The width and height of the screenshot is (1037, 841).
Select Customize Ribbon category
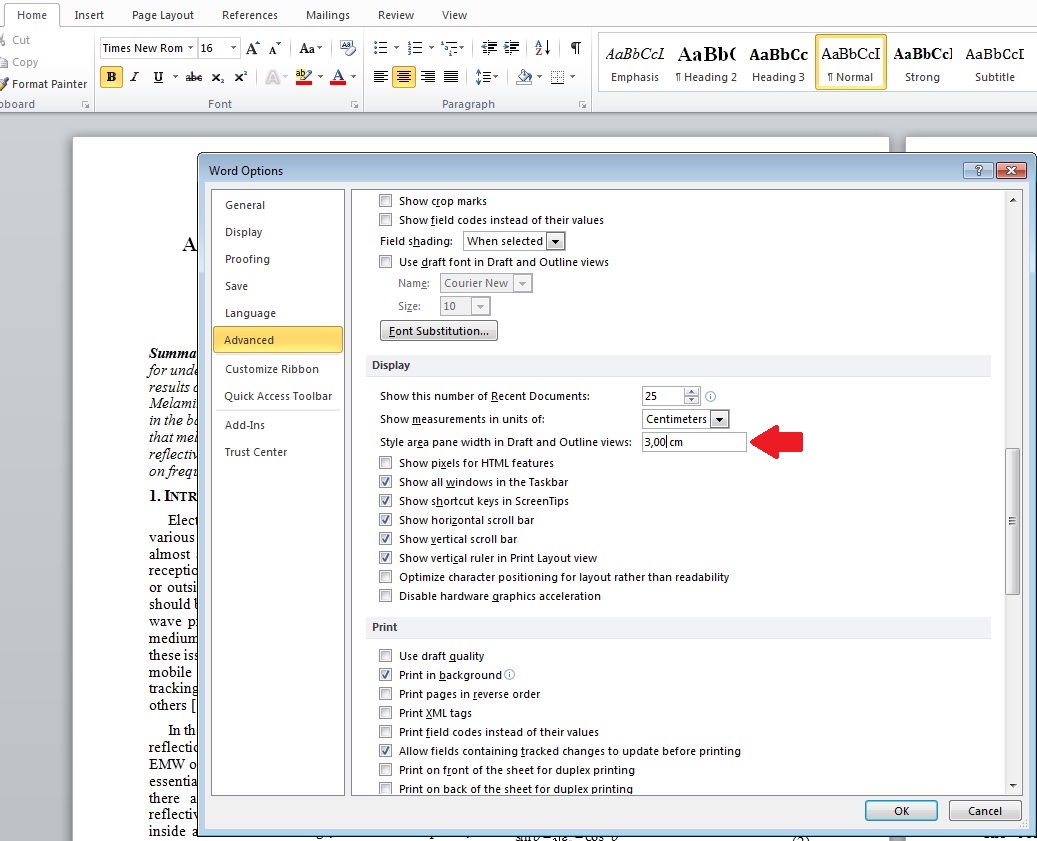[x=272, y=369]
